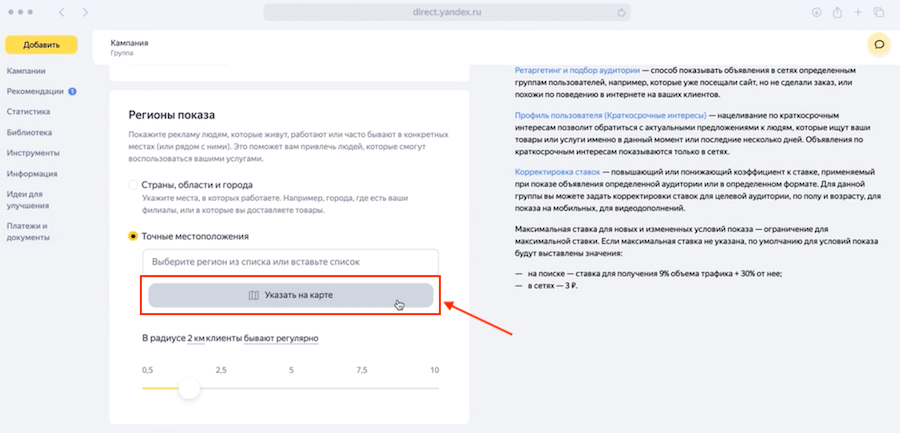The image size is (900, 433).
Task: Show the tab overview icon
Action: pos(880,12)
